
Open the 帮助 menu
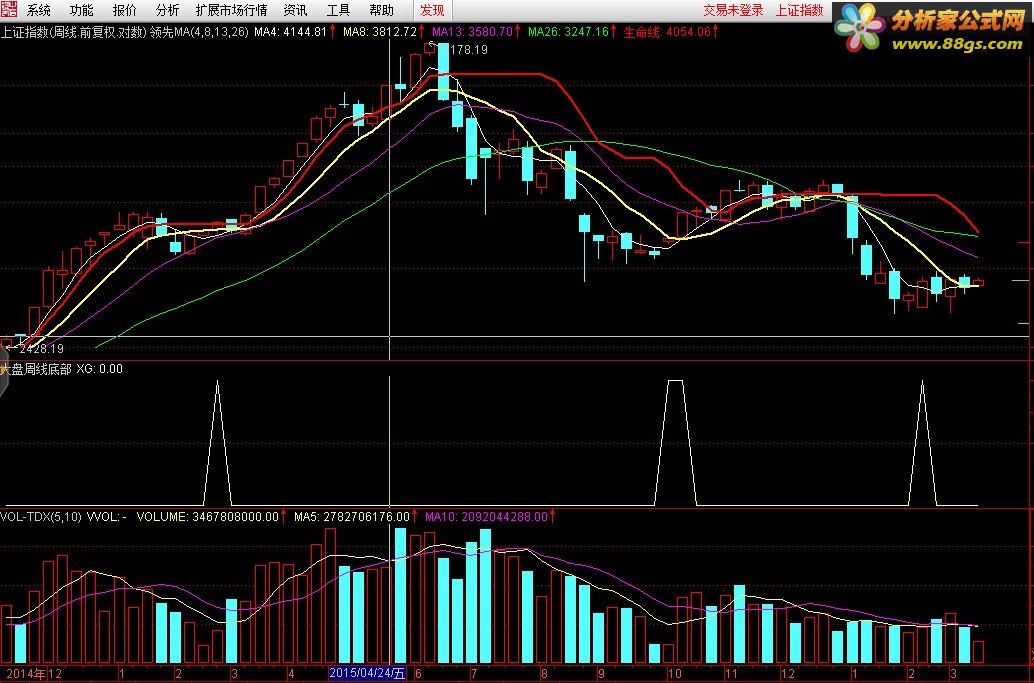point(381,10)
